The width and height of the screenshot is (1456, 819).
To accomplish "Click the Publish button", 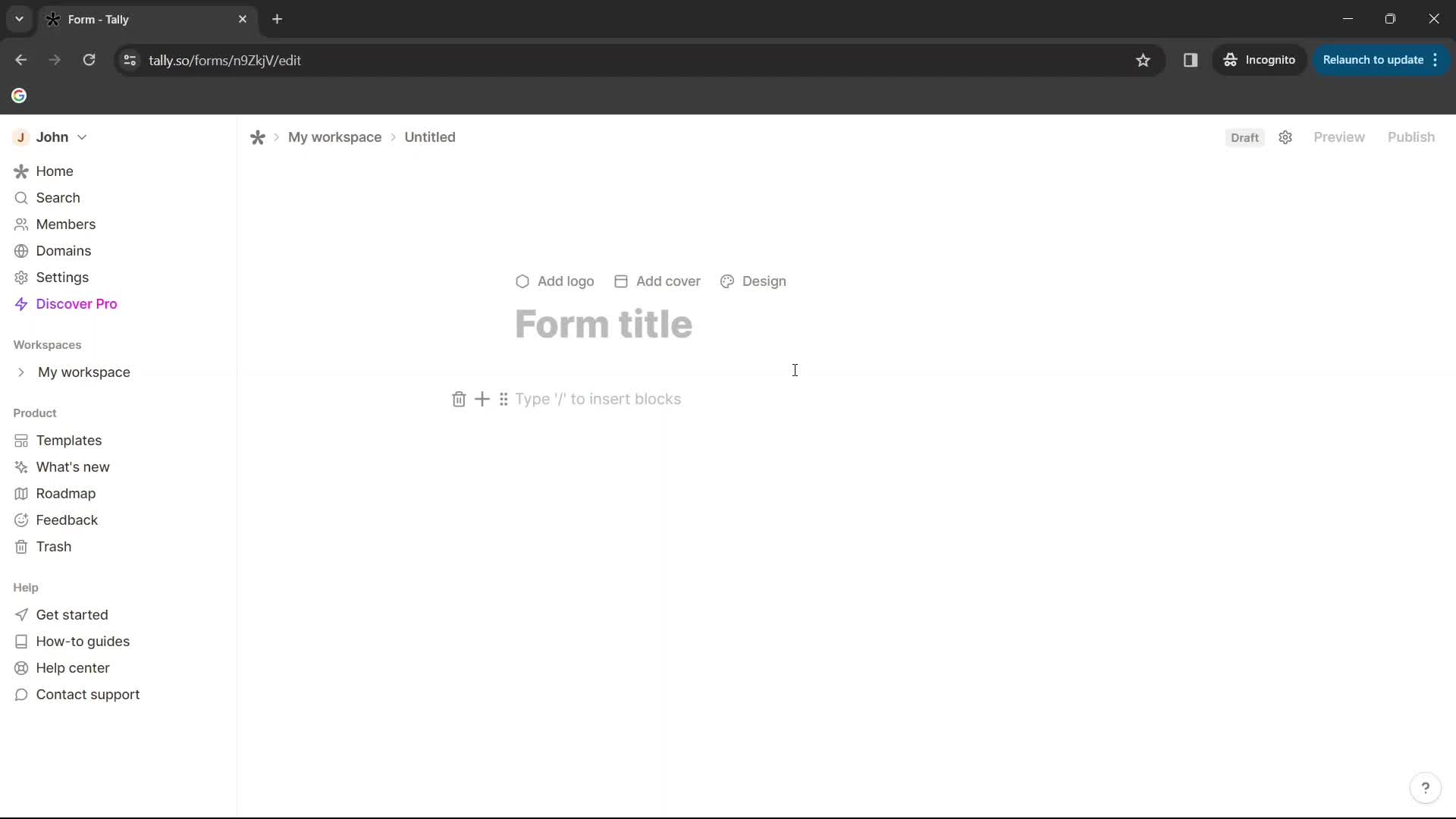I will click(x=1411, y=137).
